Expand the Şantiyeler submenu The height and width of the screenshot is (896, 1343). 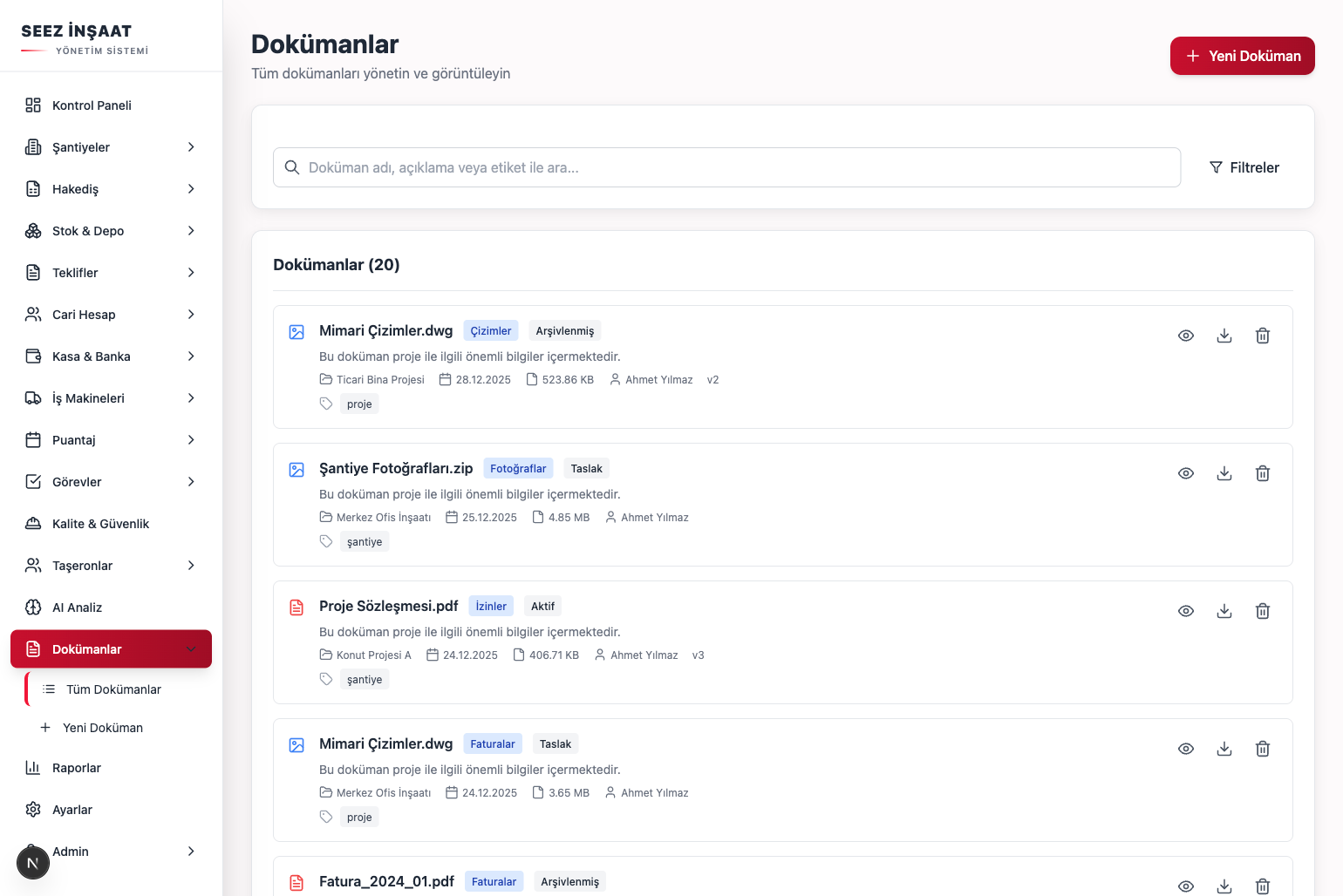191,147
